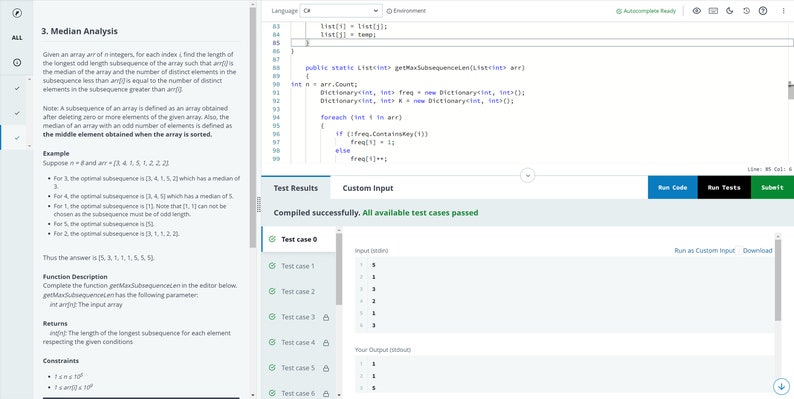Toggle the eye preview icon

[696, 11]
